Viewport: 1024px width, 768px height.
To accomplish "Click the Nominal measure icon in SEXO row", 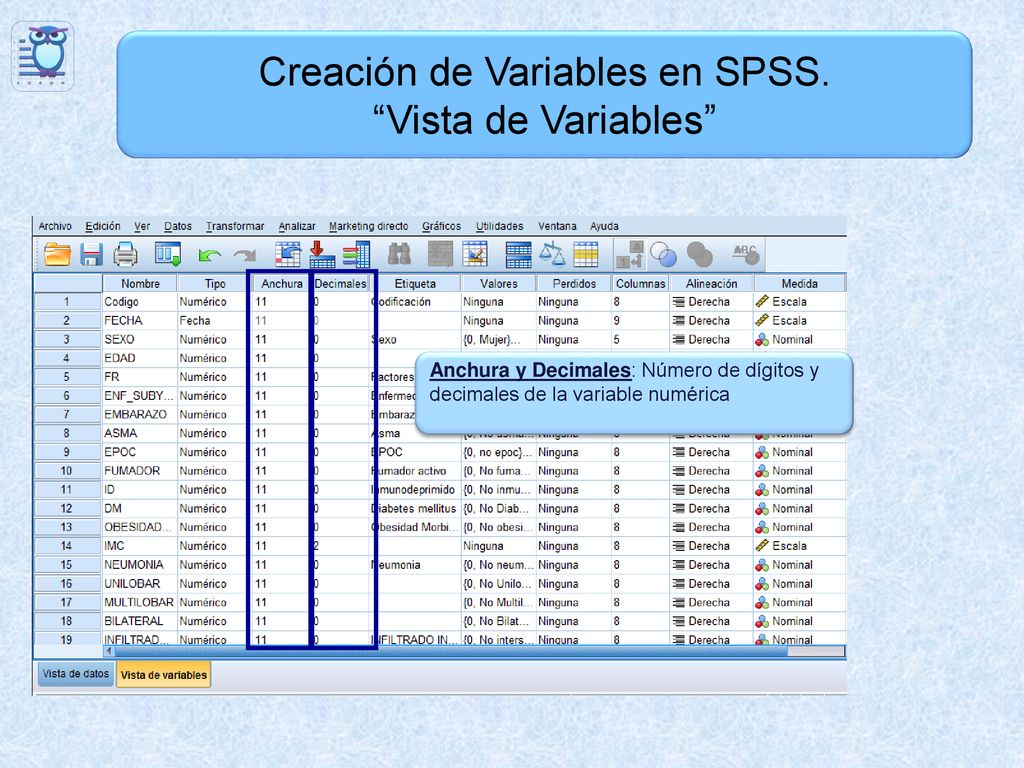I will [x=762, y=340].
